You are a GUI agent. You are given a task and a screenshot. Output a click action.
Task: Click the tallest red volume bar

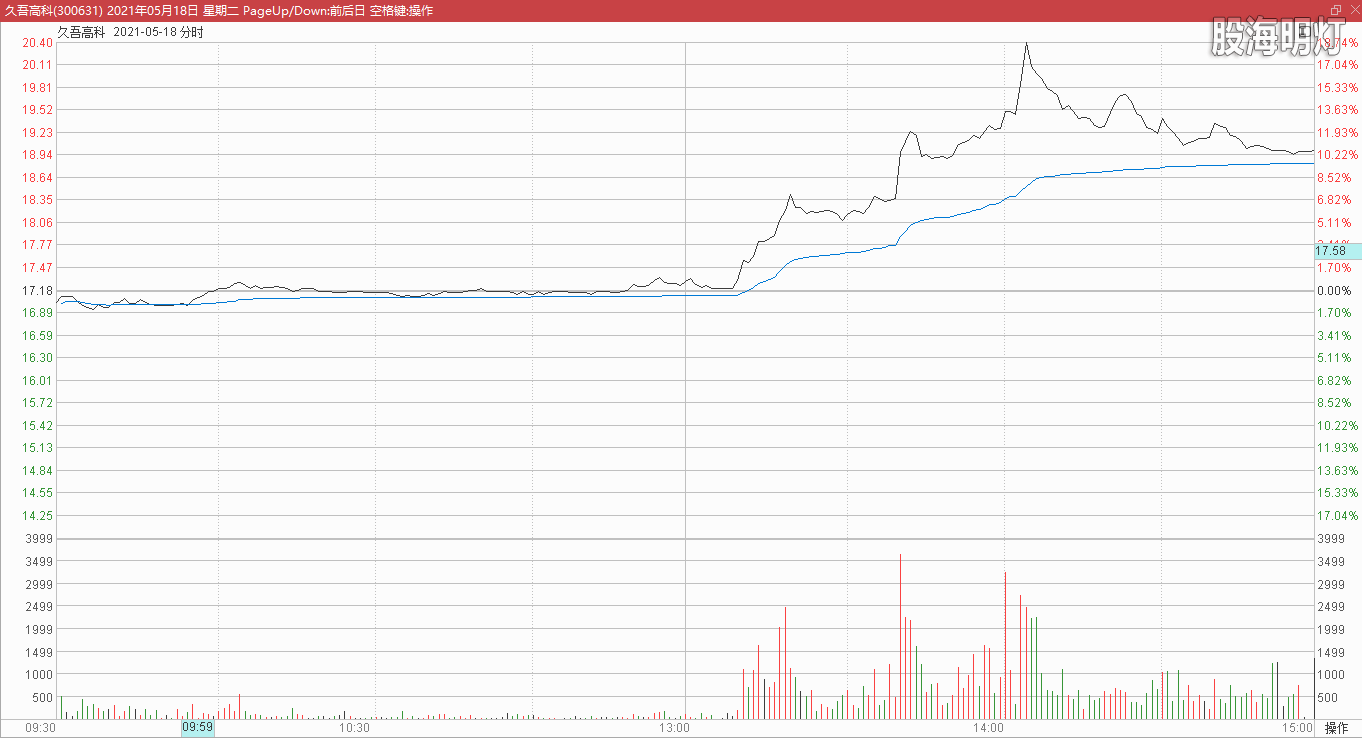tap(900, 636)
